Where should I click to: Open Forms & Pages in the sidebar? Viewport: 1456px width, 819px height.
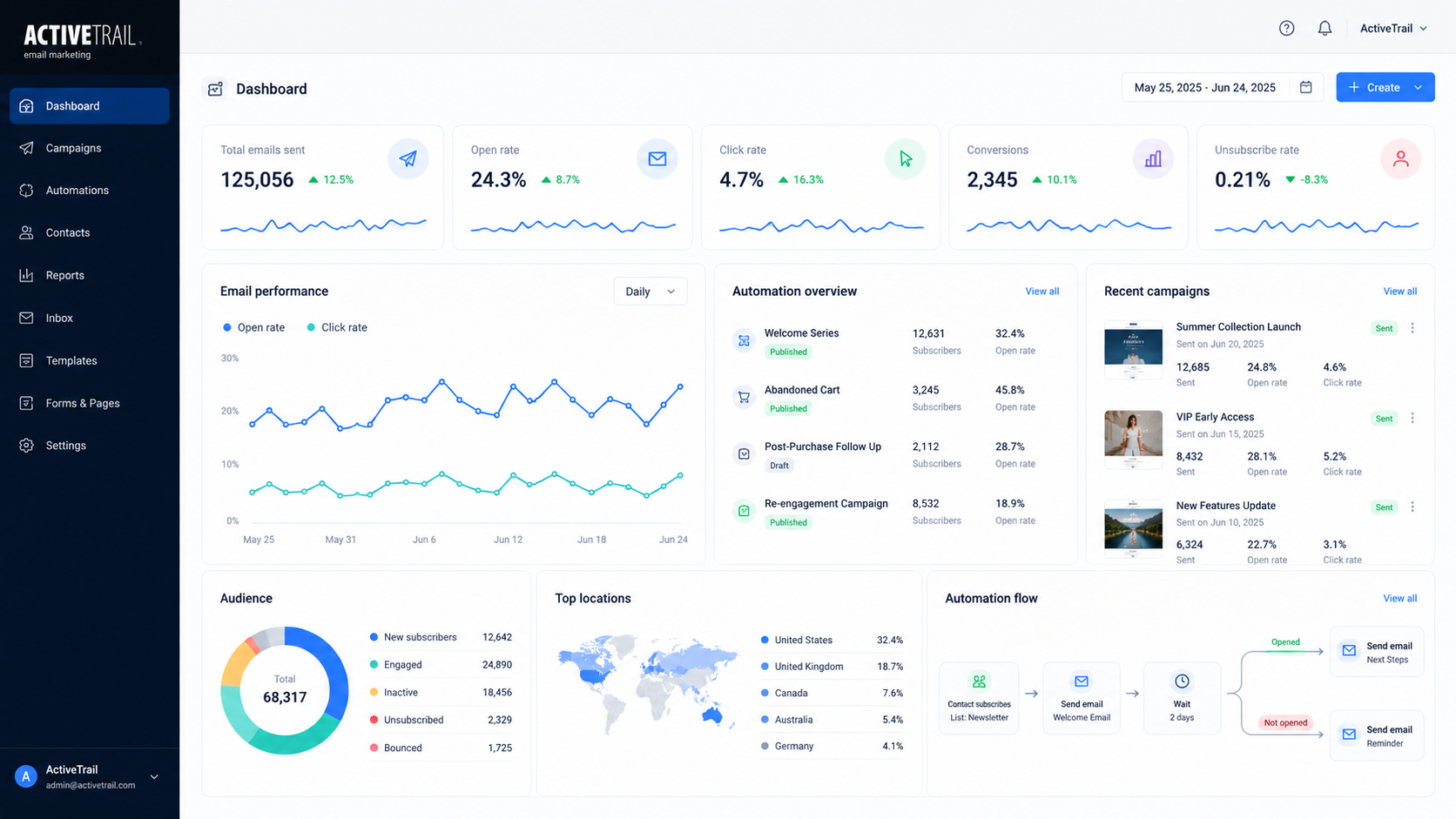click(x=90, y=403)
